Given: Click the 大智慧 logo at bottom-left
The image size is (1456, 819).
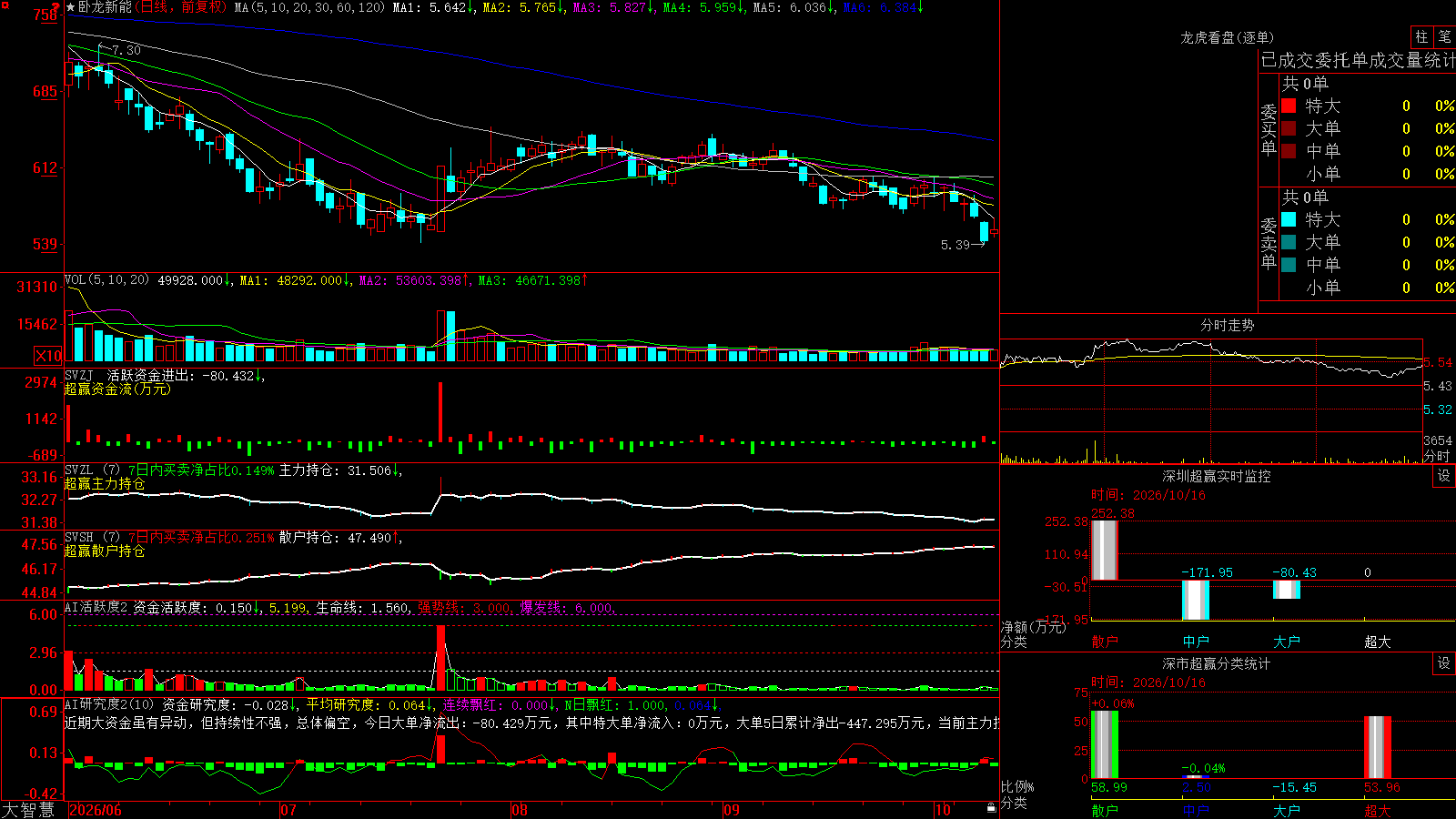Looking at the screenshot, I should click(28, 810).
